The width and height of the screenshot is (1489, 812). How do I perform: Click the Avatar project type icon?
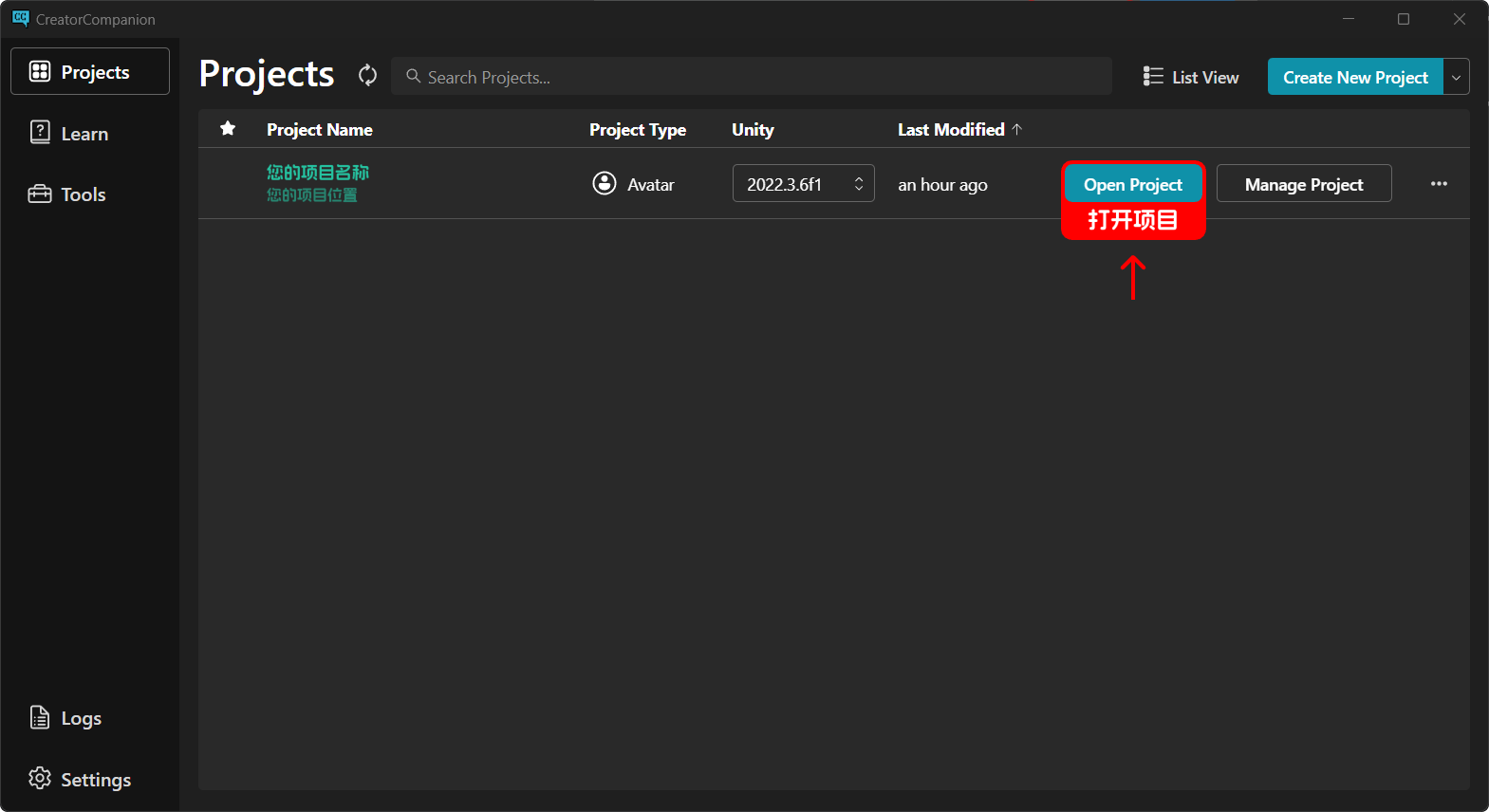point(605,183)
